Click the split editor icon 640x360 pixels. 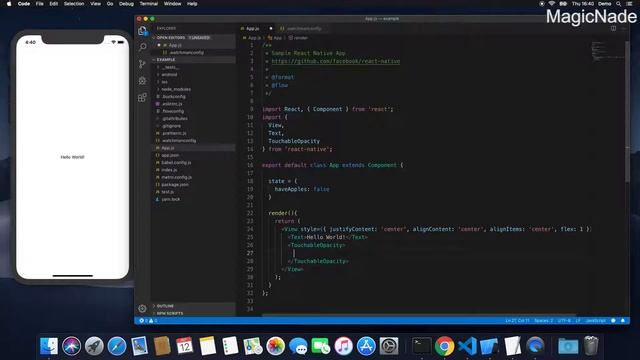[613, 28]
